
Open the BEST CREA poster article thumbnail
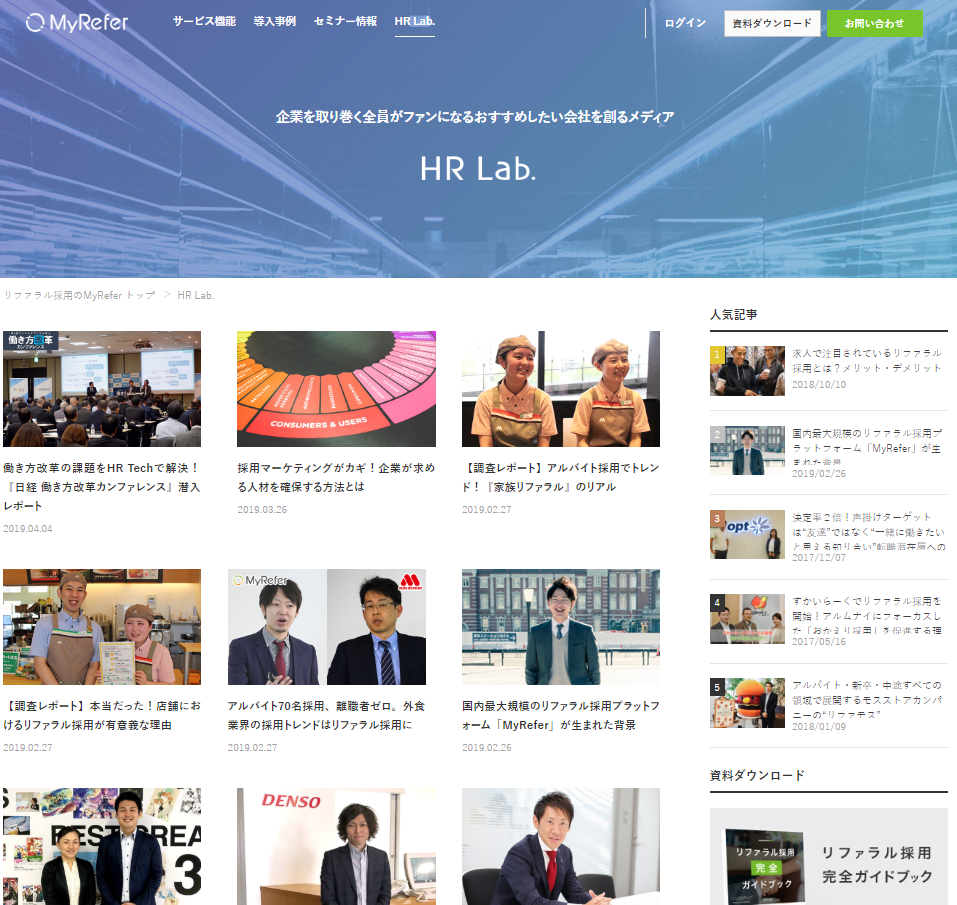[102, 846]
